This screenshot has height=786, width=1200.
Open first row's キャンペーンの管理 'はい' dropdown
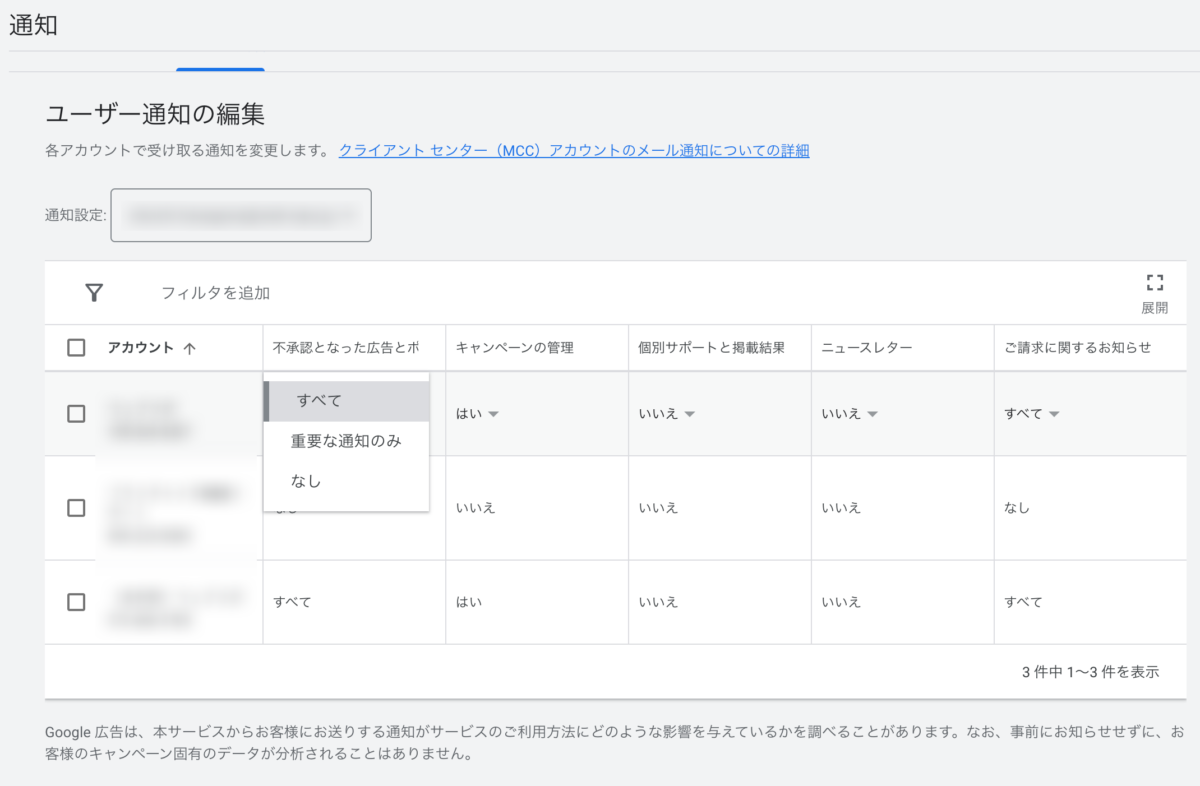478,414
